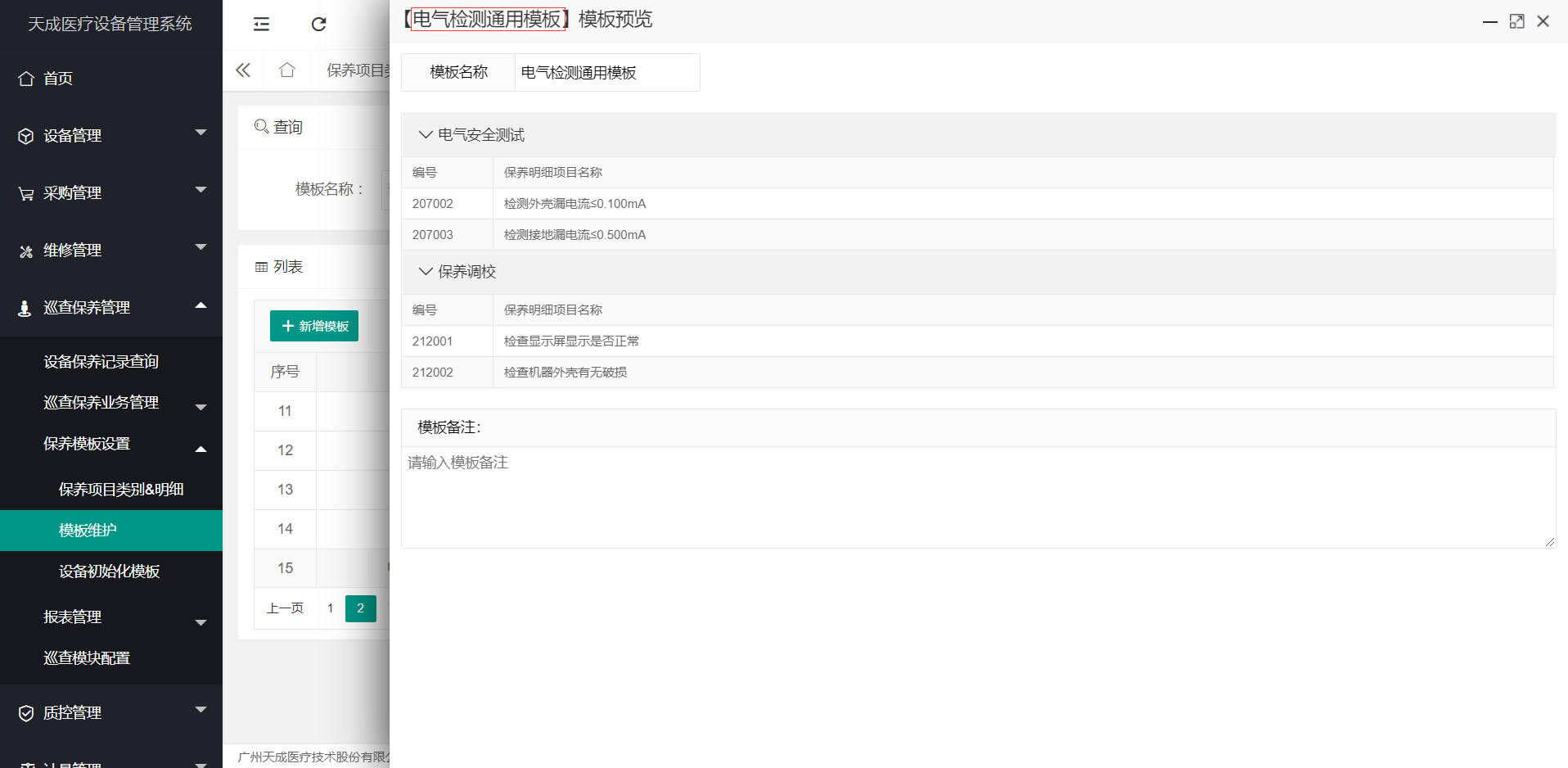Open 首页 in the sidebar
Image resolution: width=1568 pixels, height=768 pixels.
point(58,79)
